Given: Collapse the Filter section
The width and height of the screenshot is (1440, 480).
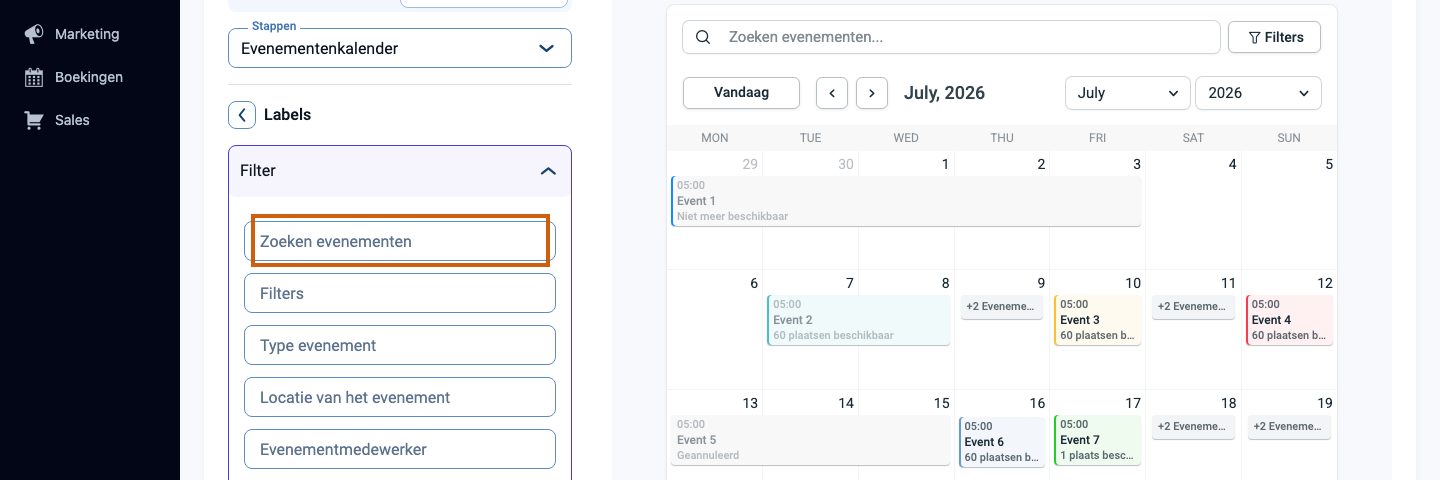Looking at the screenshot, I should point(548,171).
